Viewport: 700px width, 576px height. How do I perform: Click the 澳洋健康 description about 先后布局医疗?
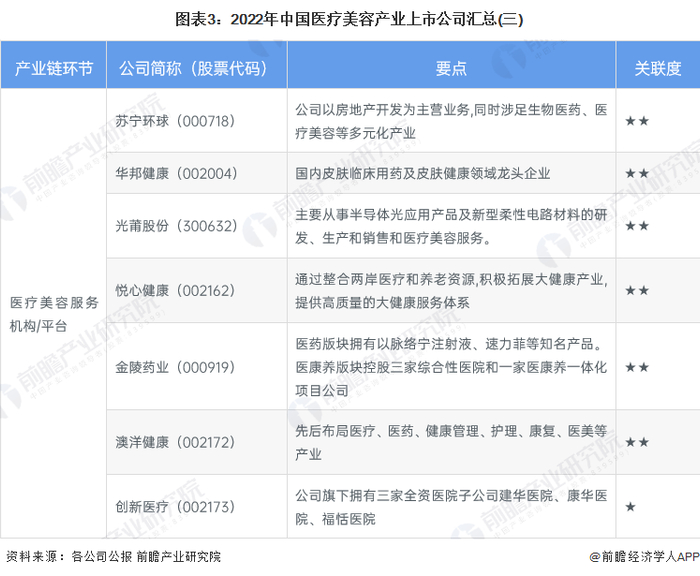[x=451, y=442]
